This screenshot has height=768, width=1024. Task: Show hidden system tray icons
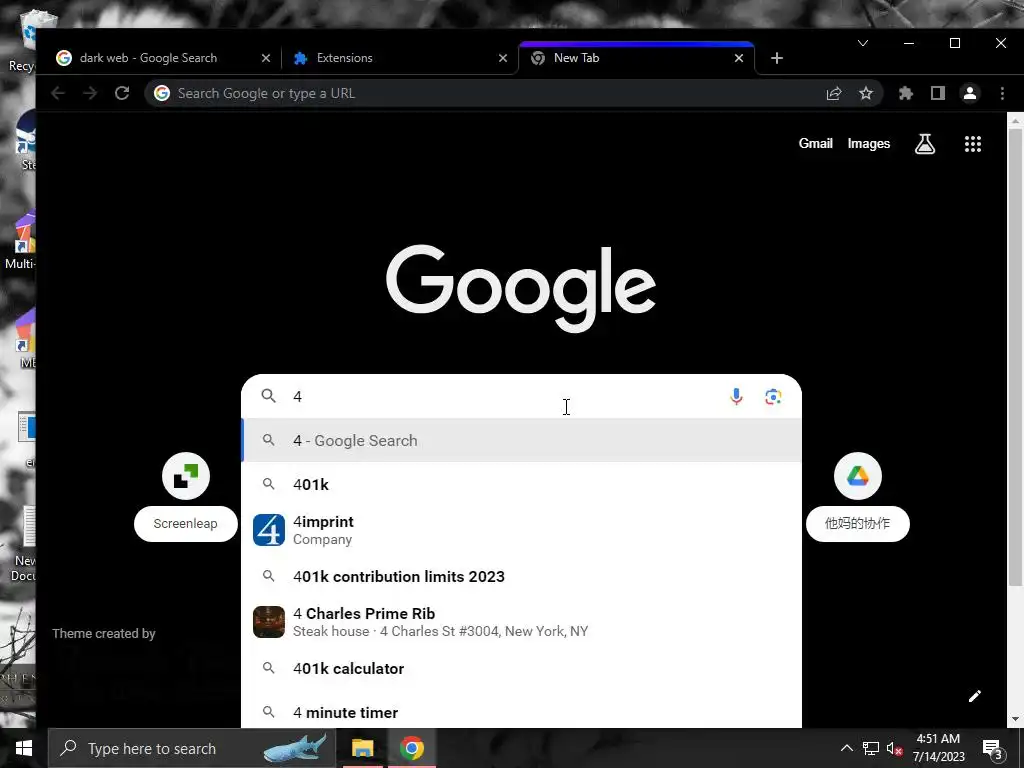pos(846,748)
